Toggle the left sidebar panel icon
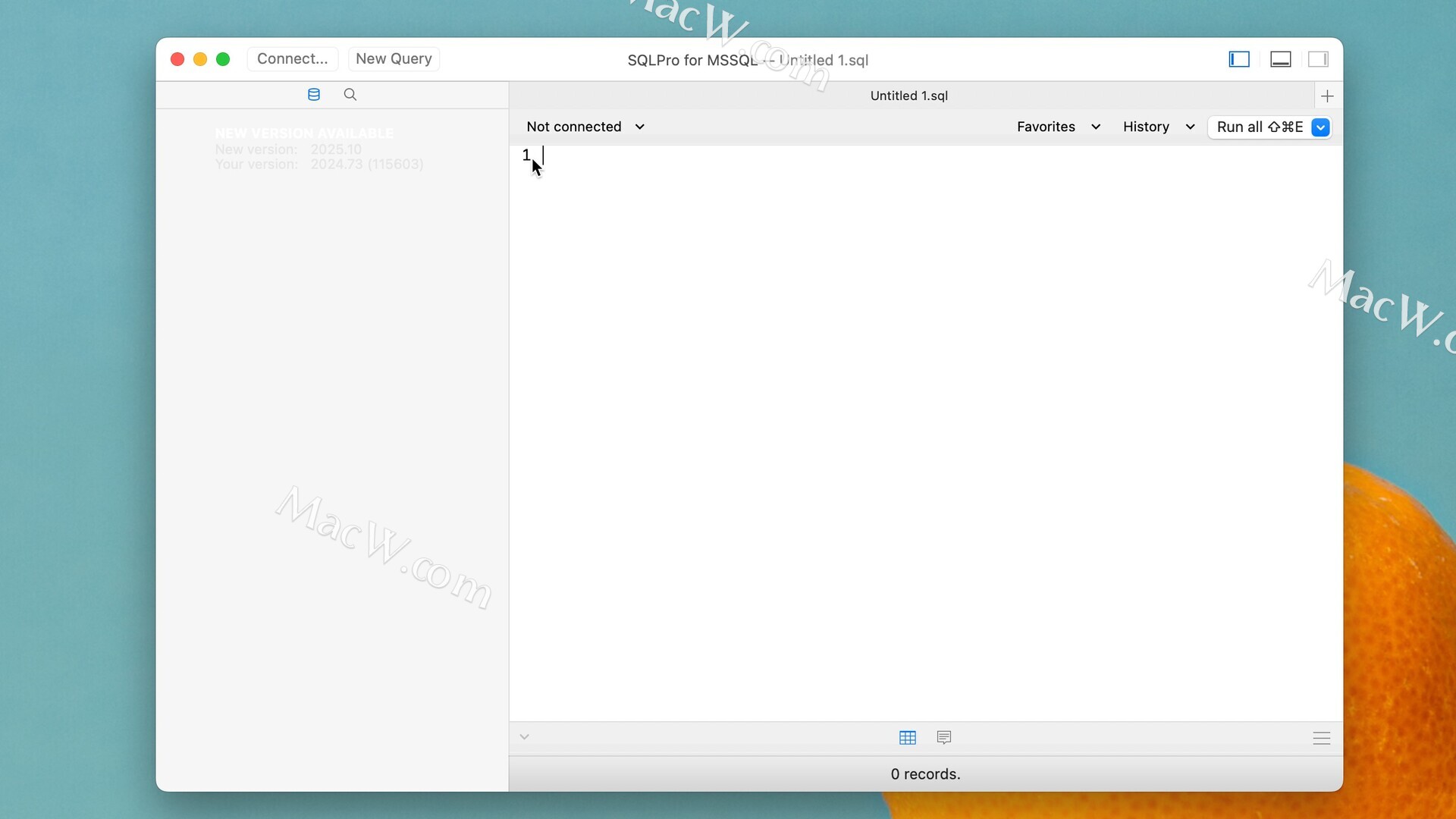 pos(1239,59)
